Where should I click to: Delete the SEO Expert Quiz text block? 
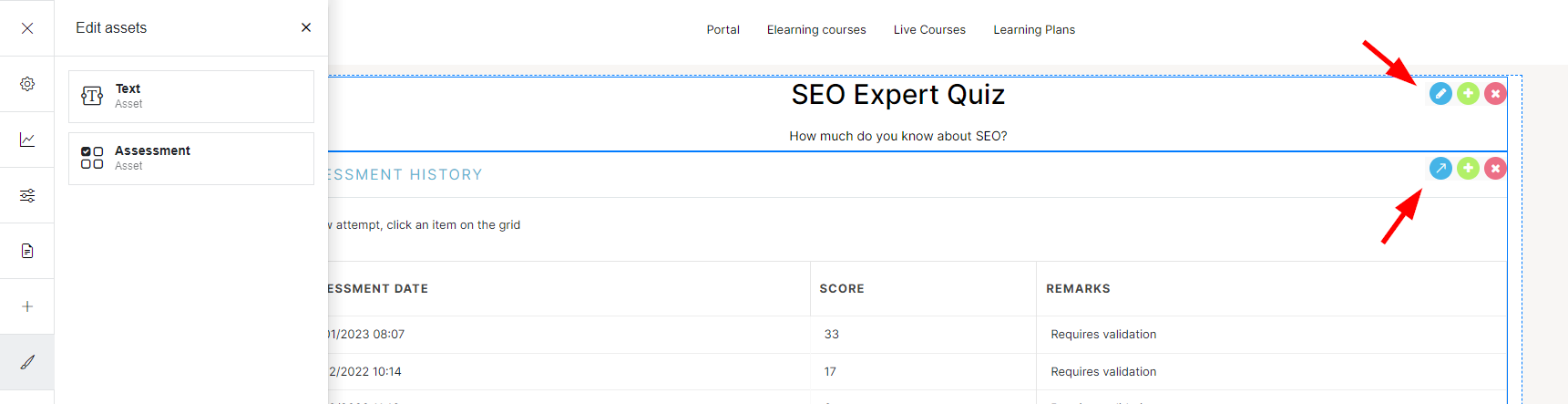[x=1495, y=93]
